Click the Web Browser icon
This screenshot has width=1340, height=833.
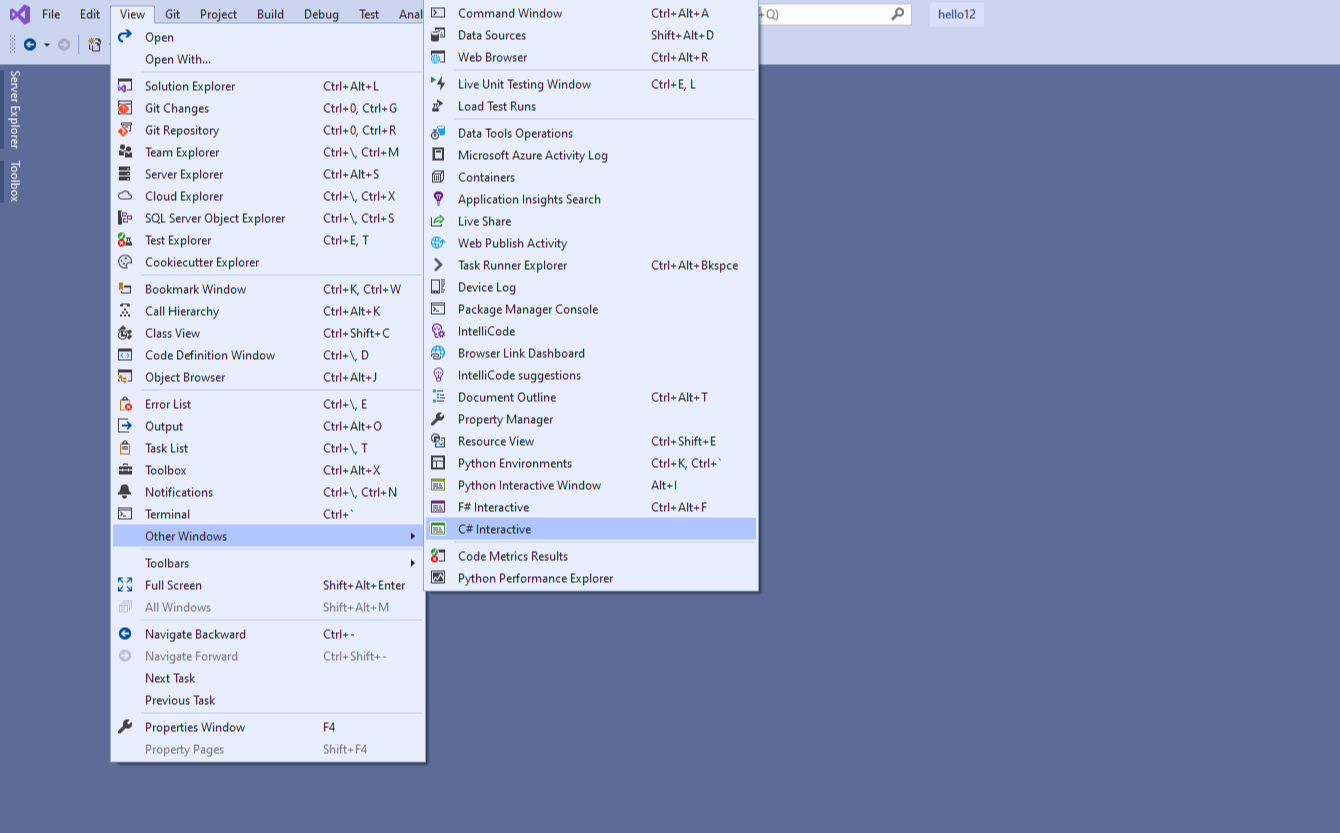point(438,57)
